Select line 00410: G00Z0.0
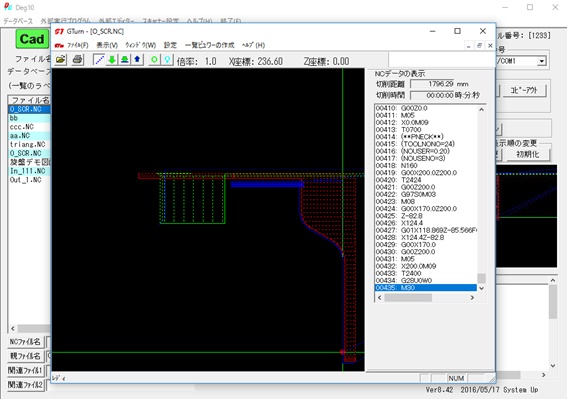 point(426,108)
